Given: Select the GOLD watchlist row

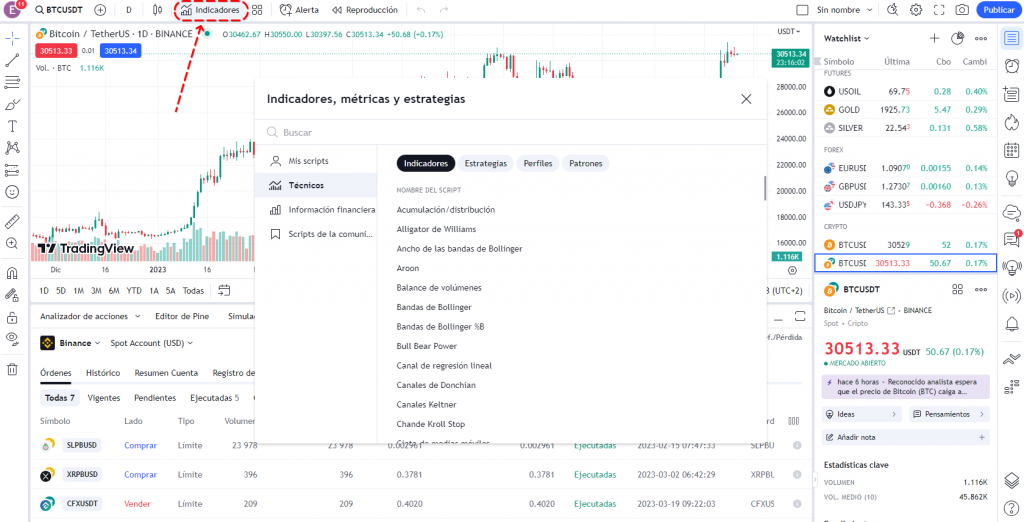Looking at the screenshot, I should coord(905,110).
